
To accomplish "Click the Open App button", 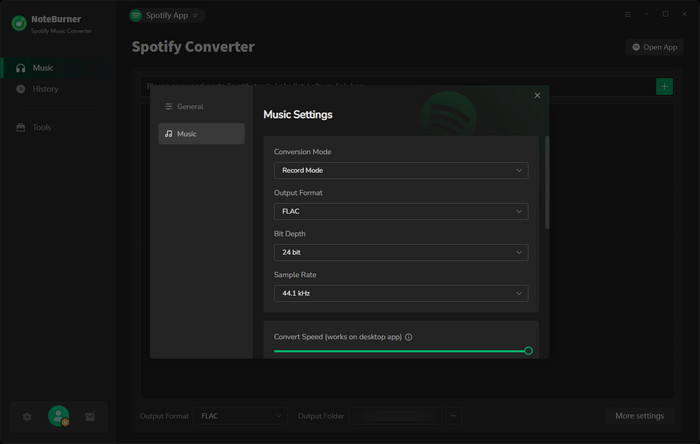I will [654, 47].
